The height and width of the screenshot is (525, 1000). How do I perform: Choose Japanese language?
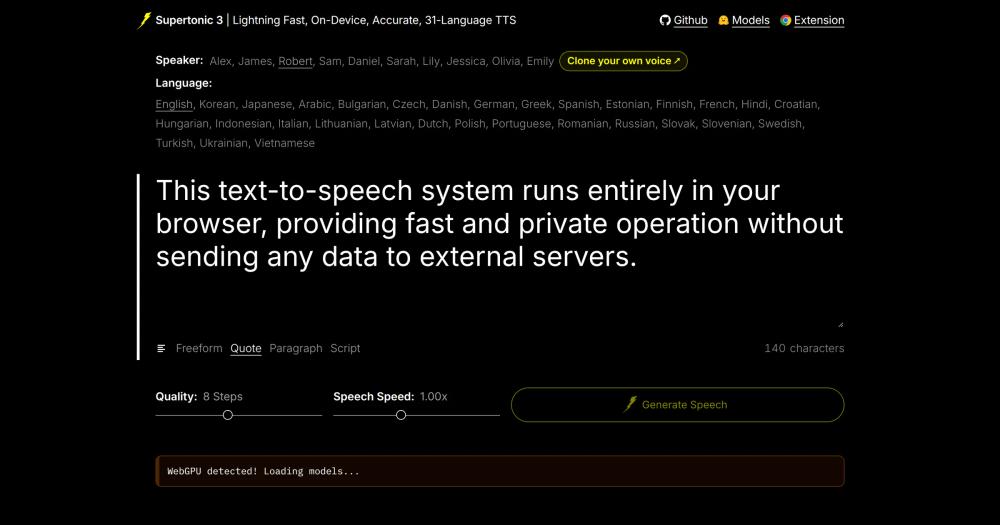267,104
